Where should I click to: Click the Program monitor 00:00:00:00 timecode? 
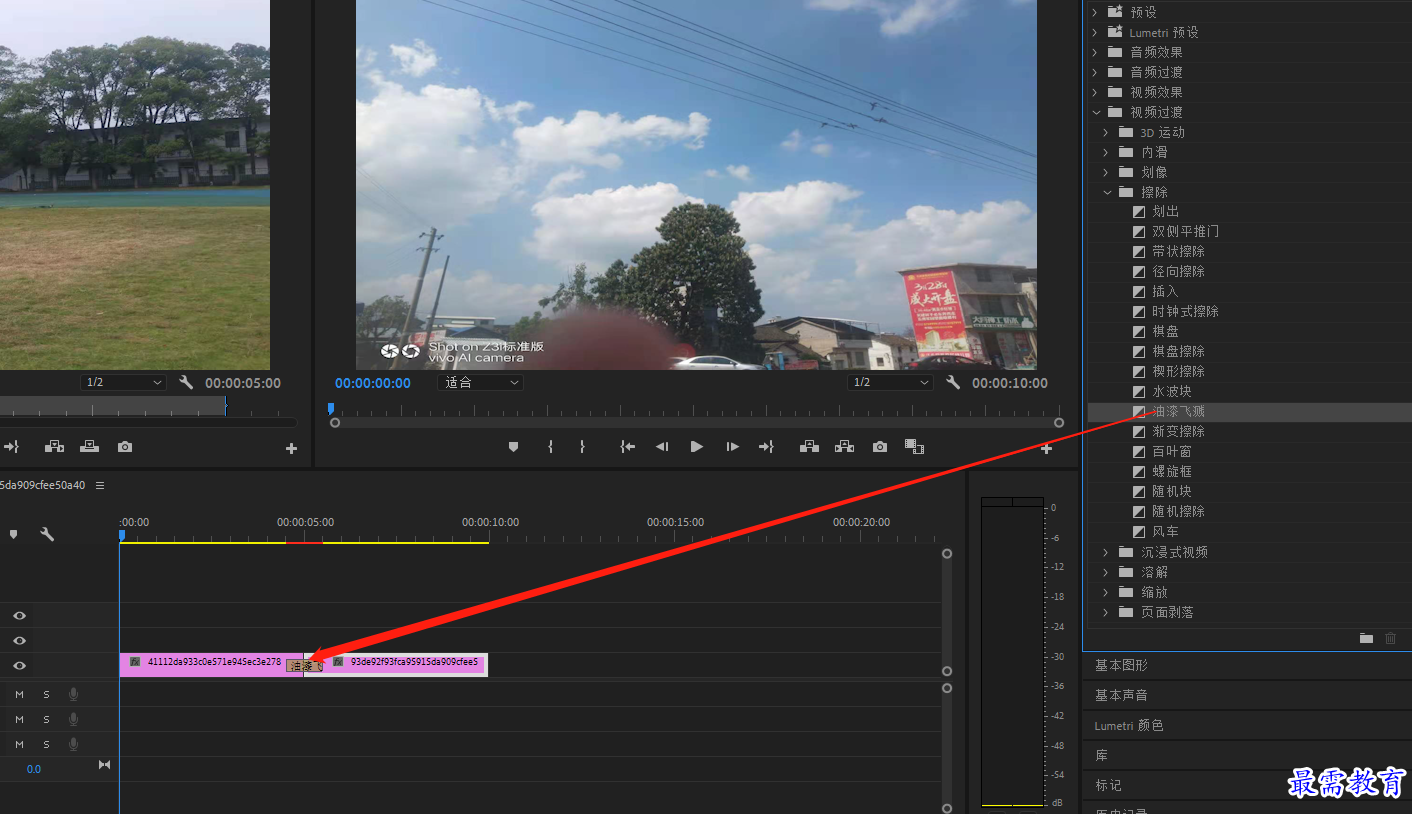pos(373,383)
